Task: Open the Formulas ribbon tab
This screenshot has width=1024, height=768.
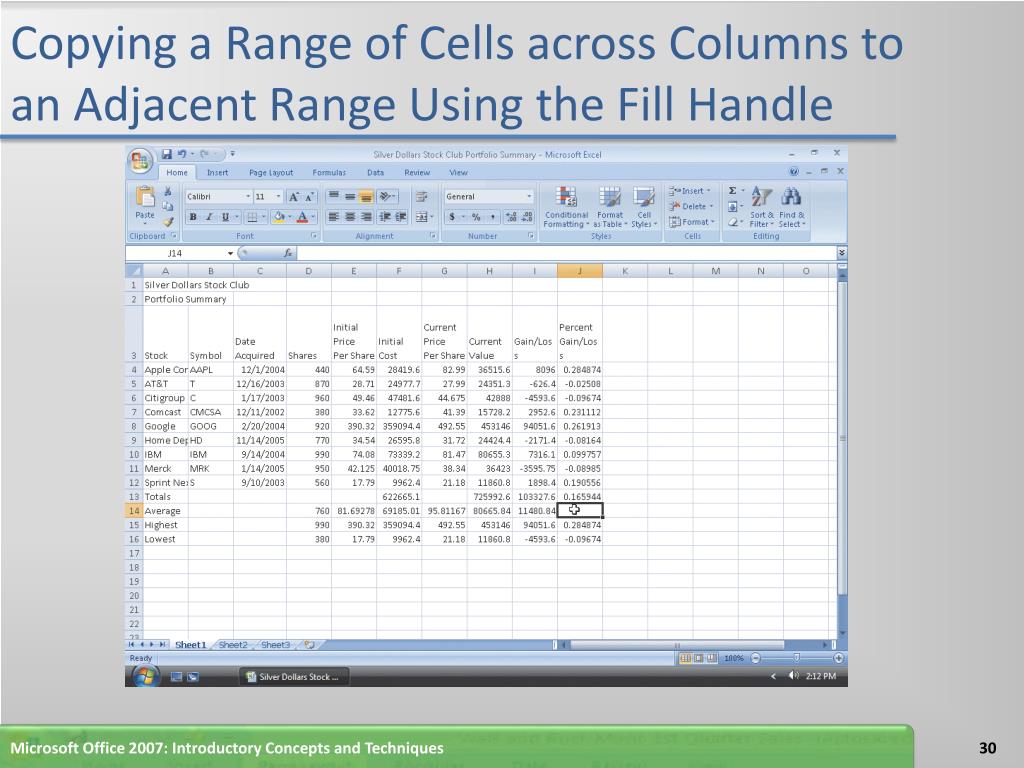Action: [x=329, y=172]
